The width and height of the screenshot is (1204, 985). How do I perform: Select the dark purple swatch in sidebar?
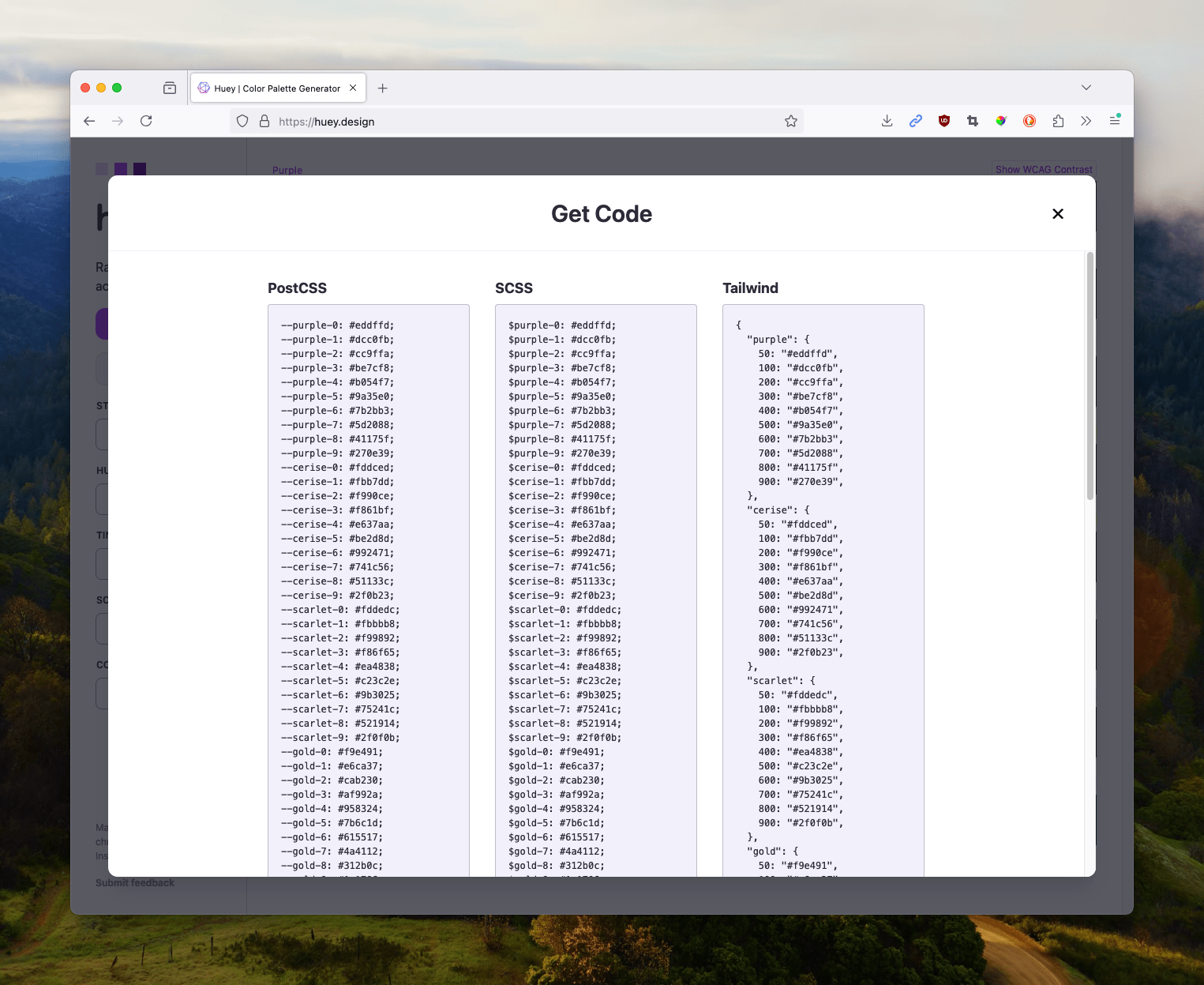click(x=139, y=168)
